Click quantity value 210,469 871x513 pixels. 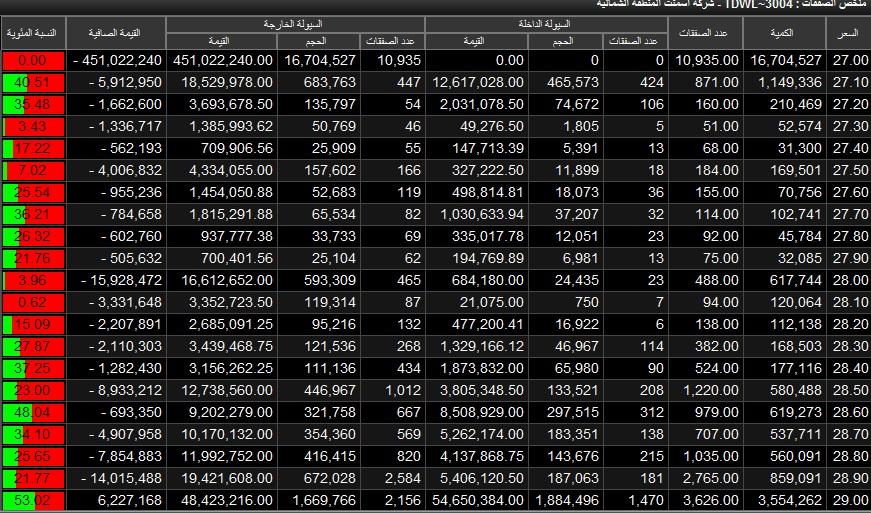[x=784, y=104]
